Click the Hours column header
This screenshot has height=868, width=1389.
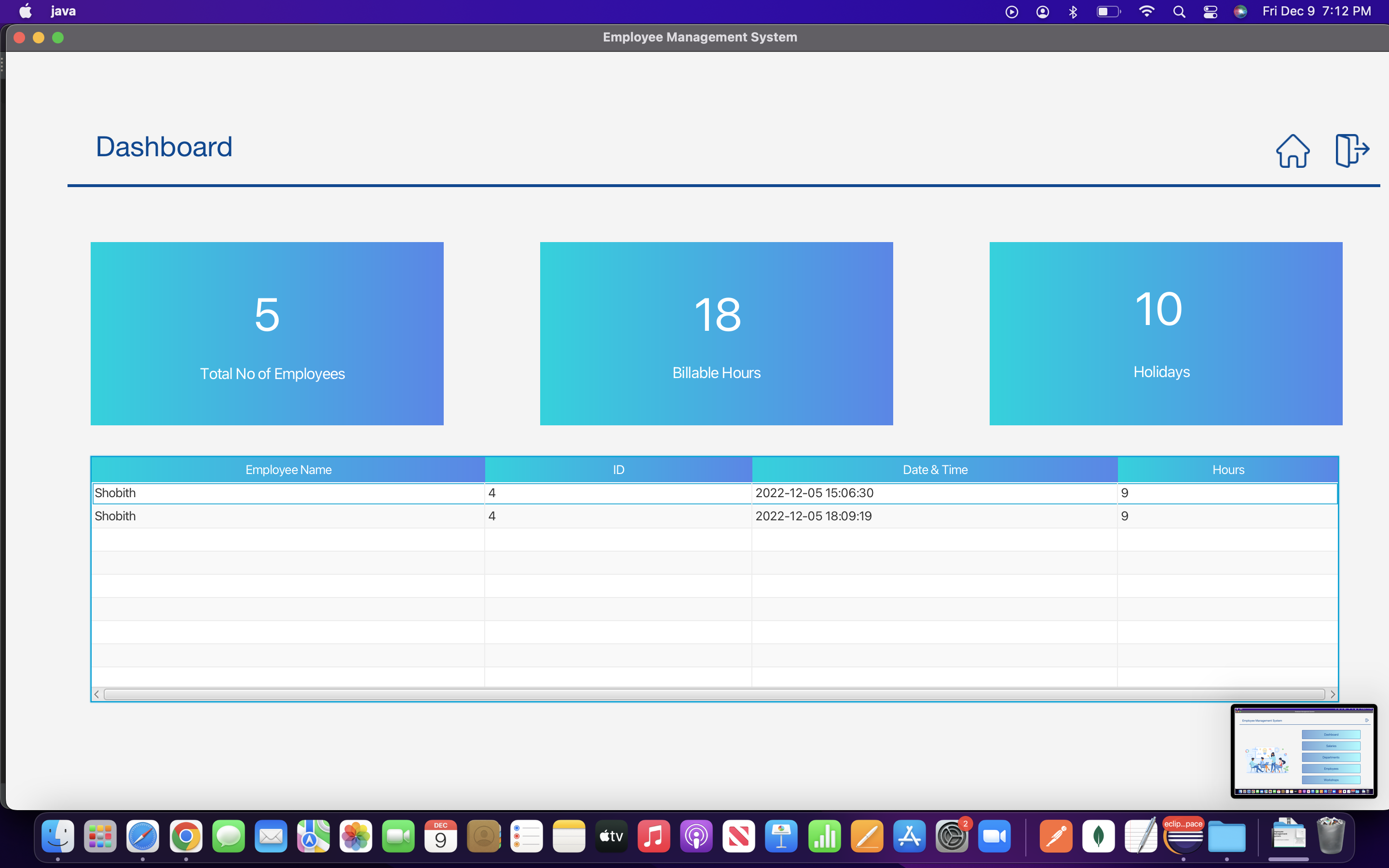[x=1228, y=470]
